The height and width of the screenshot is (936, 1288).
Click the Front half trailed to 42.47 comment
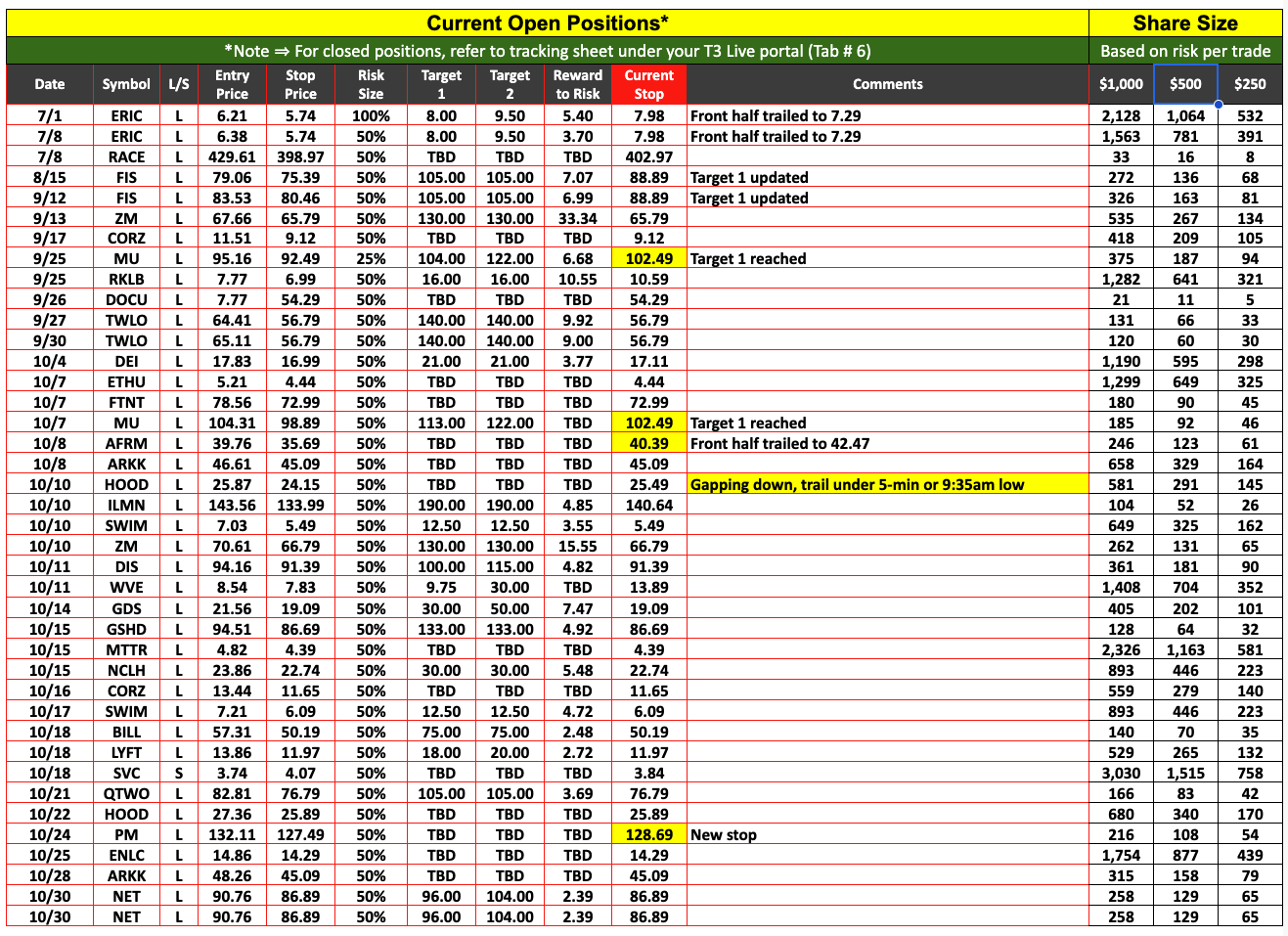click(887, 443)
